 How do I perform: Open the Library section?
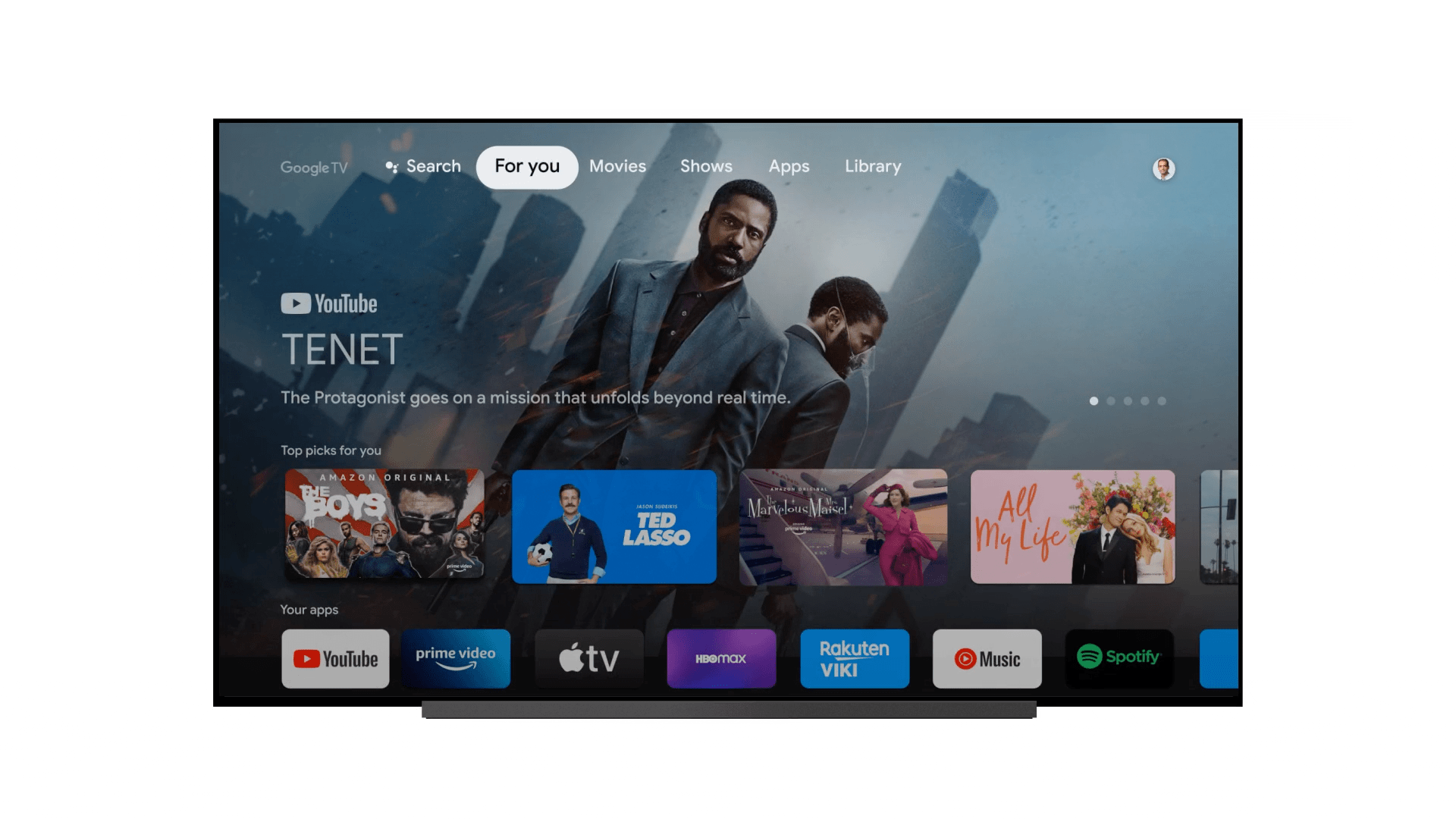tap(871, 167)
